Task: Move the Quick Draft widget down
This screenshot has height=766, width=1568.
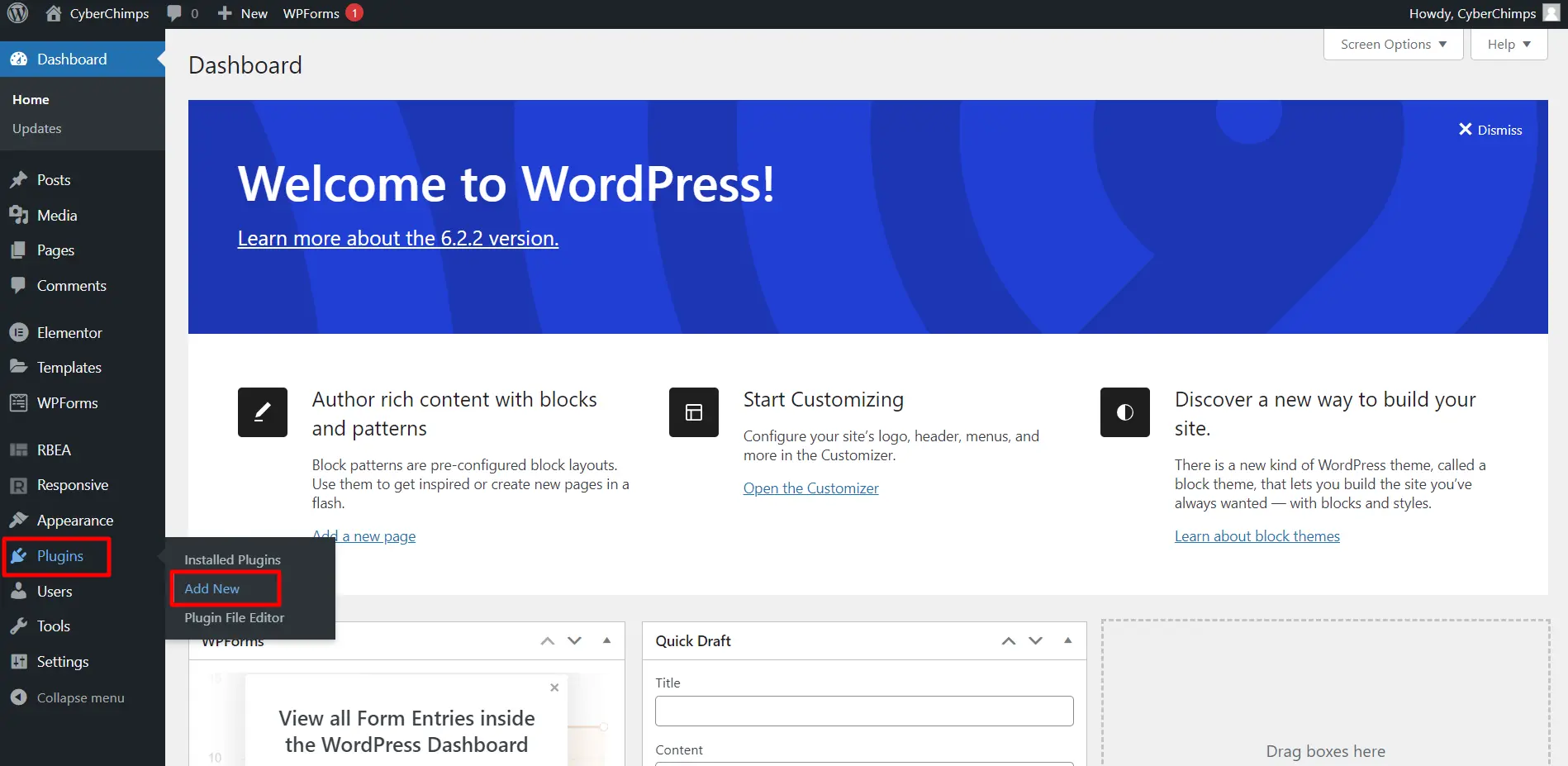Action: click(x=1036, y=640)
